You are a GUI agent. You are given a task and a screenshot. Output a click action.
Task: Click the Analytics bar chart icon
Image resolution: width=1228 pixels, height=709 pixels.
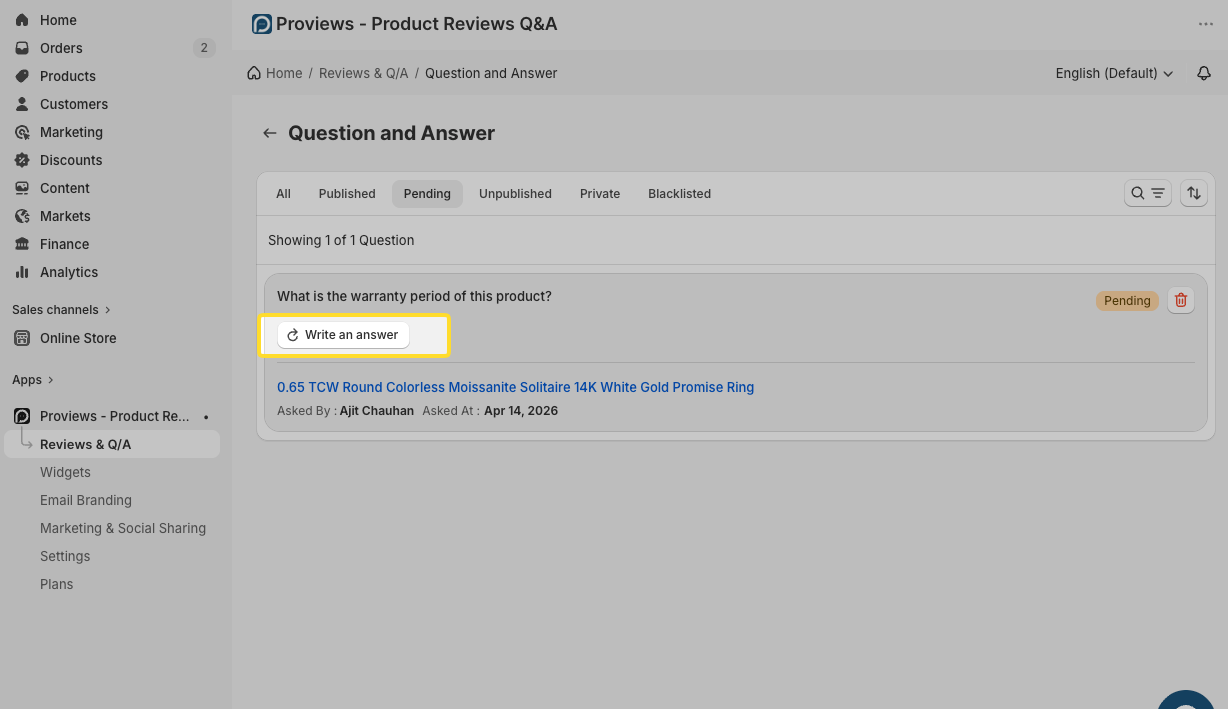click(22, 272)
